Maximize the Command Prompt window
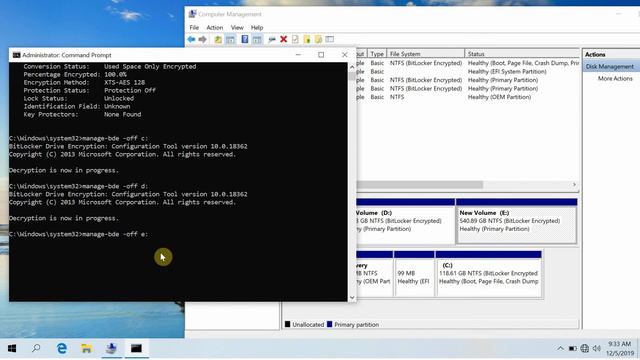This screenshot has height=360, width=640. 321,55
